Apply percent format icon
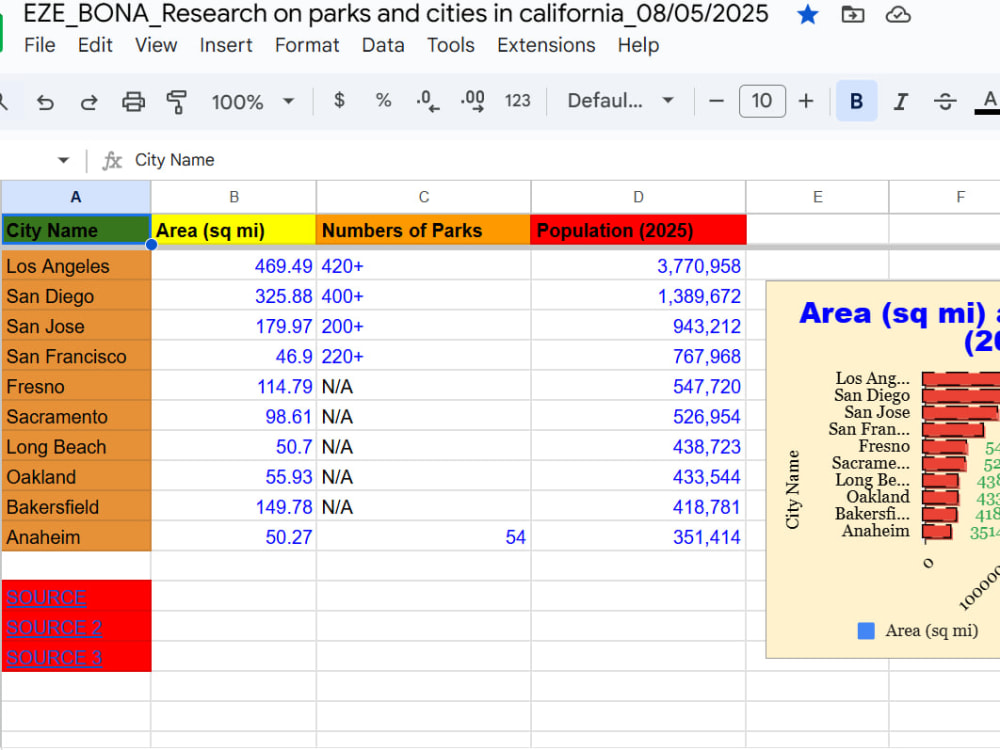The height and width of the screenshot is (750, 1000). [383, 100]
